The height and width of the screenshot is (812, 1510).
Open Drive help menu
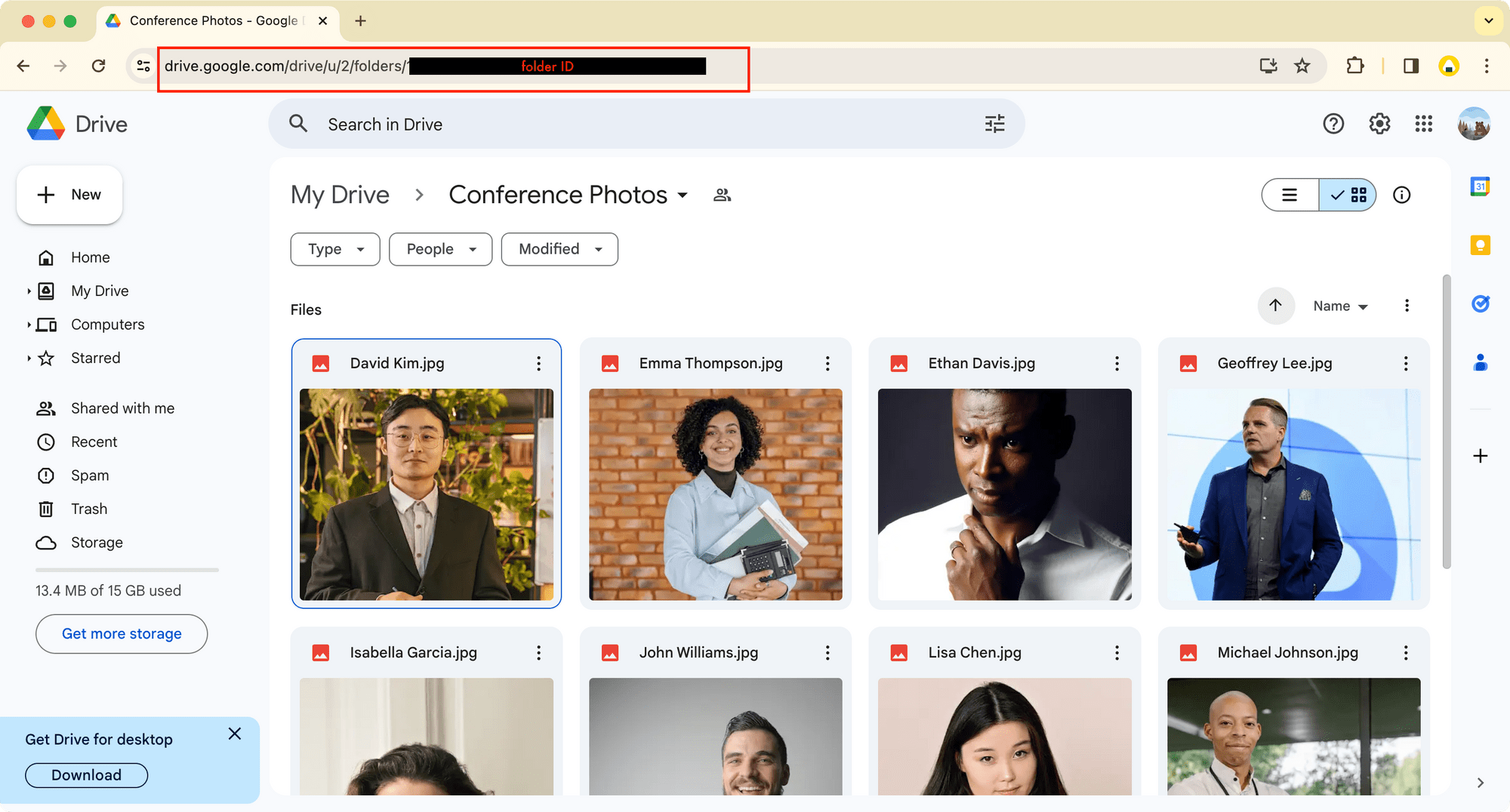(x=1334, y=123)
